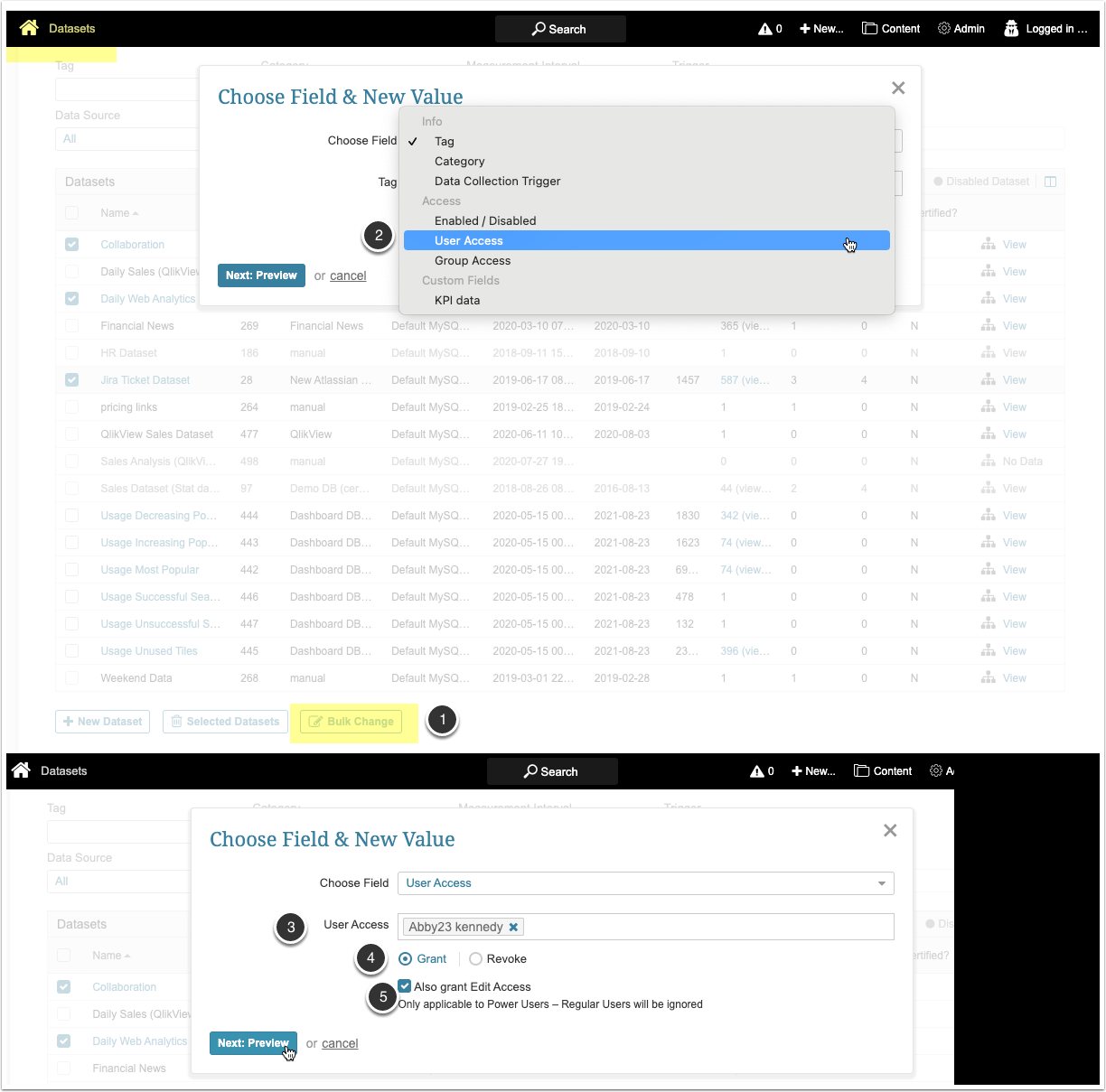Open hierarchy icon for Usage Unused Tiles row
Screen dimensions: 1106x1092
point(989,650)
